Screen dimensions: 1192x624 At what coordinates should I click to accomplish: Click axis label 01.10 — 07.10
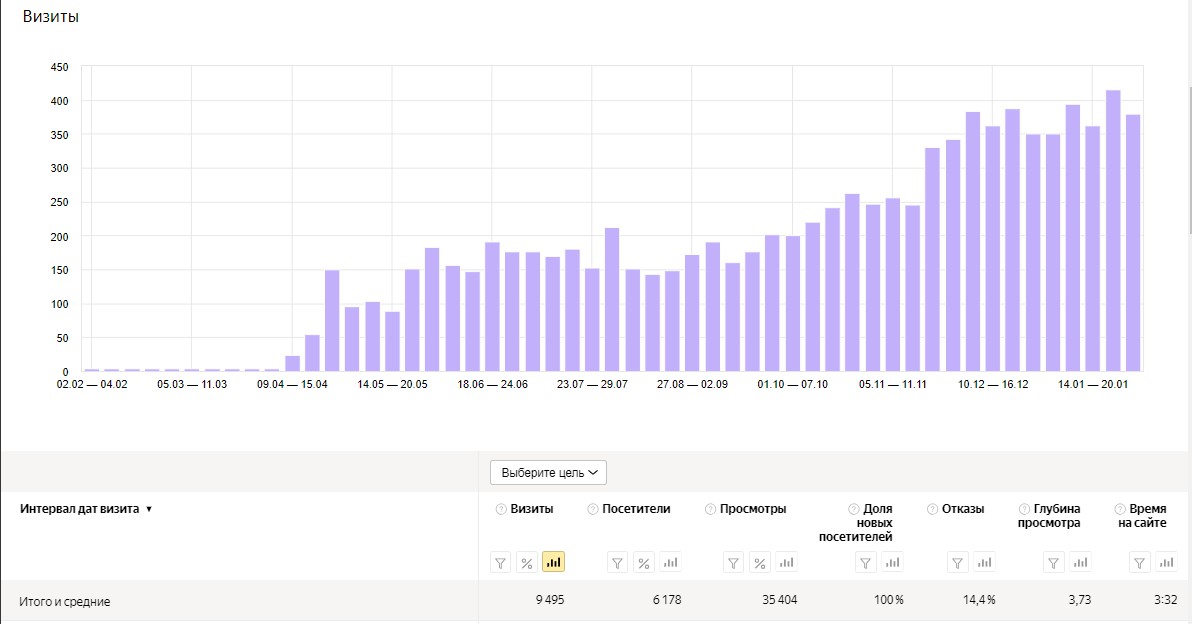point(793,385)
